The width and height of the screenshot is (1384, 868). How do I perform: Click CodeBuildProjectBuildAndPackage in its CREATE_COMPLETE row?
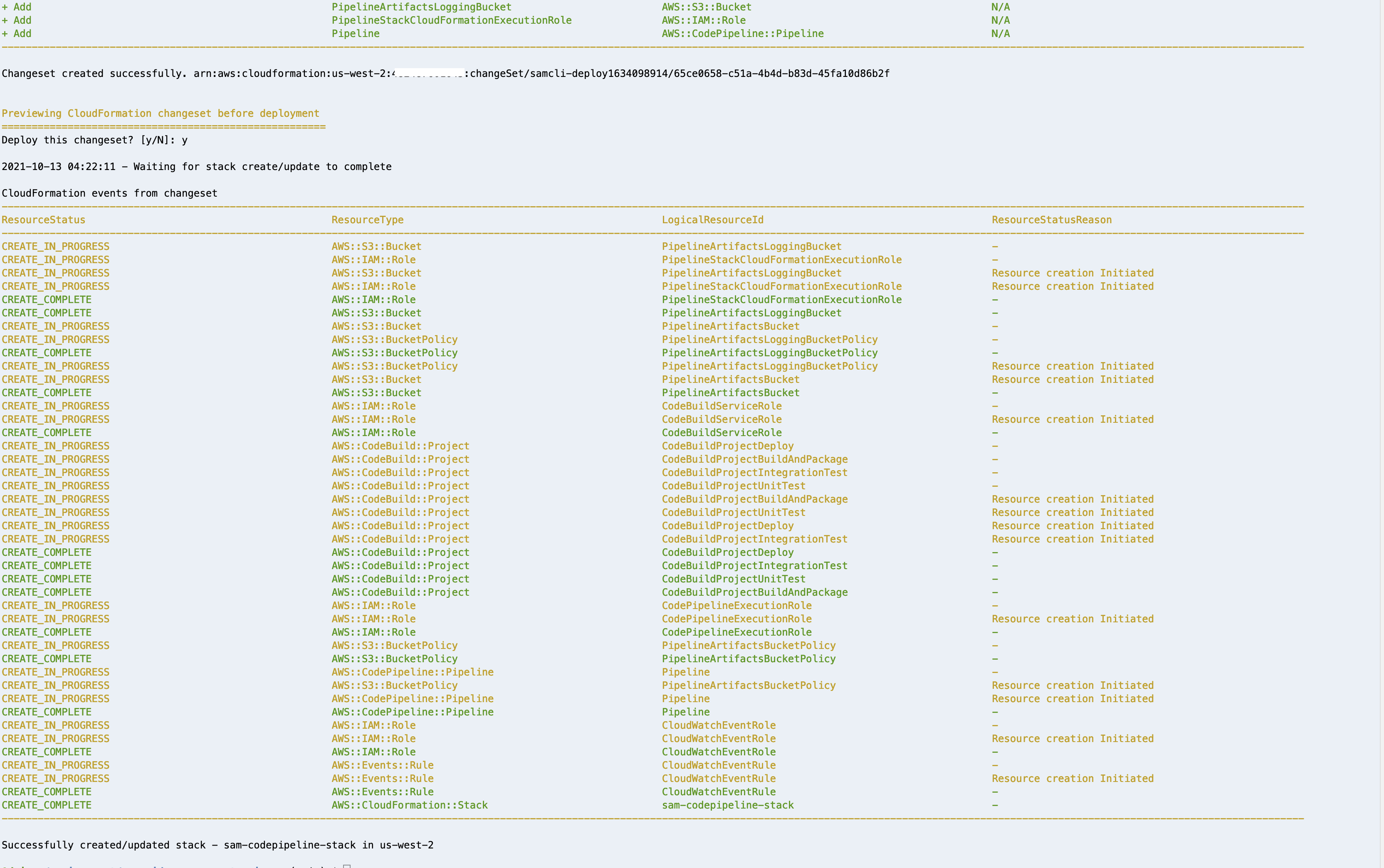[755, 592]
